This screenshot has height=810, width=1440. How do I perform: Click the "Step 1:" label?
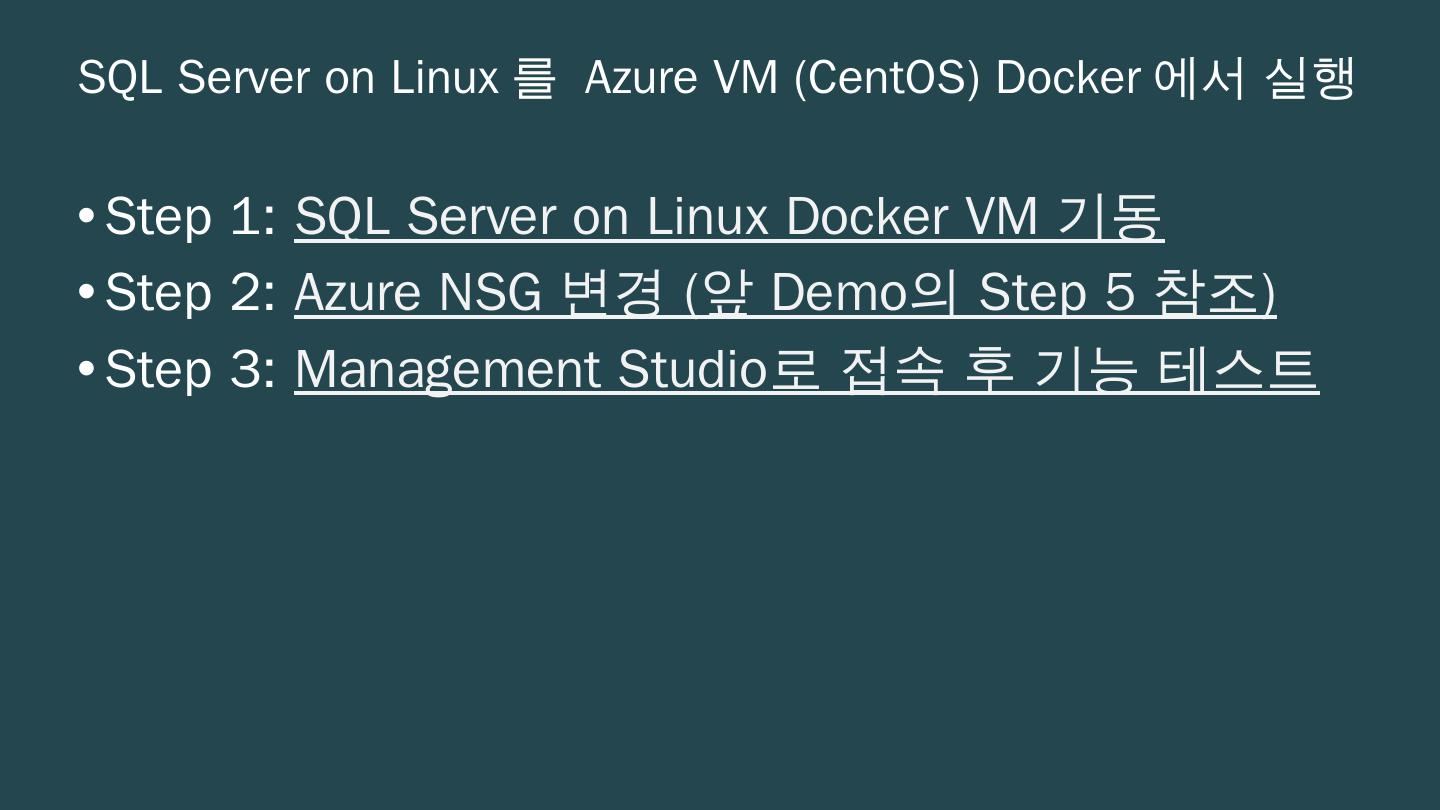[x=190, y=216]
